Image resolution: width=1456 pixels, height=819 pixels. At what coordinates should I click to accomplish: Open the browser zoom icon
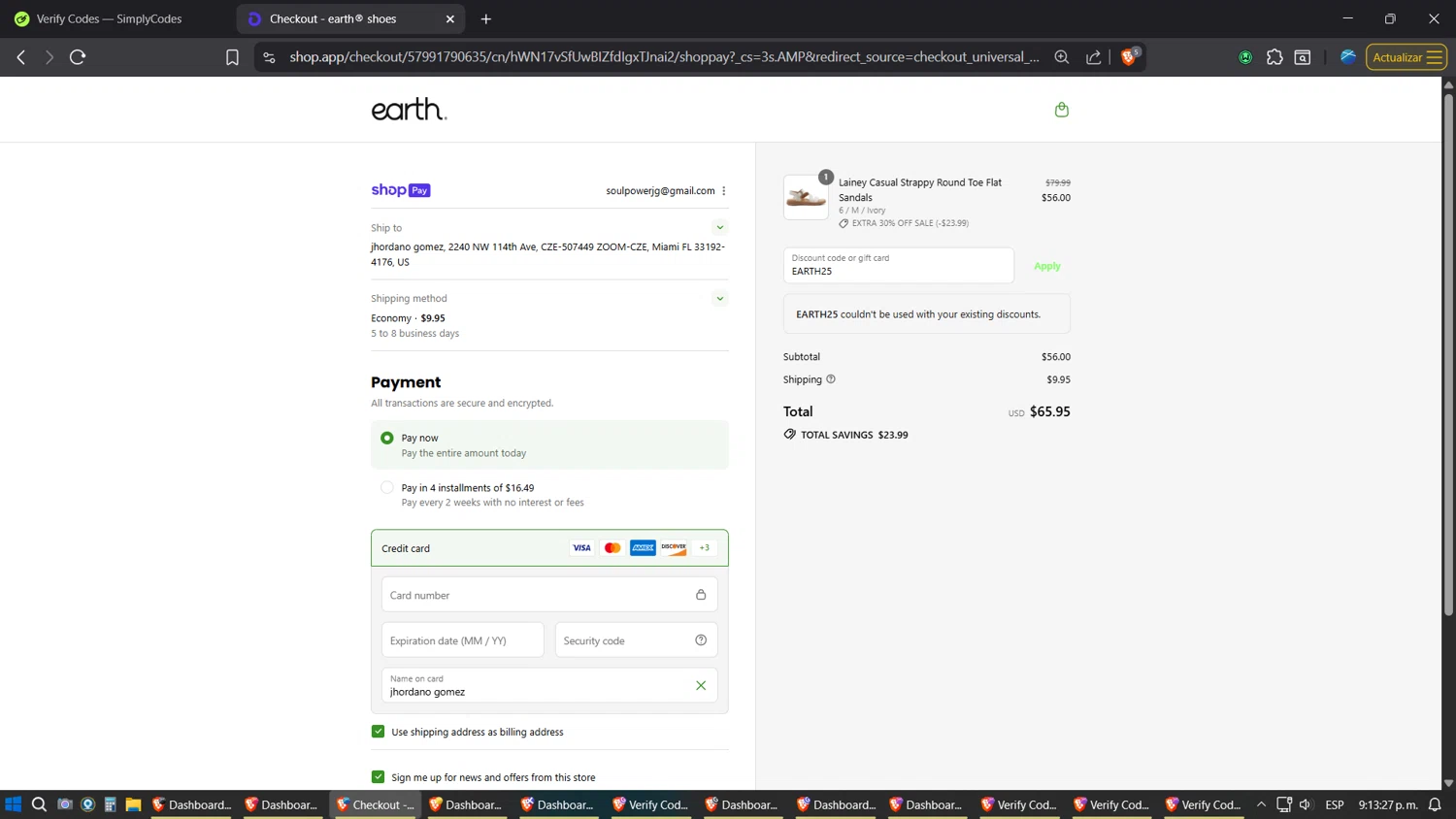click(x=1062, y=57)
